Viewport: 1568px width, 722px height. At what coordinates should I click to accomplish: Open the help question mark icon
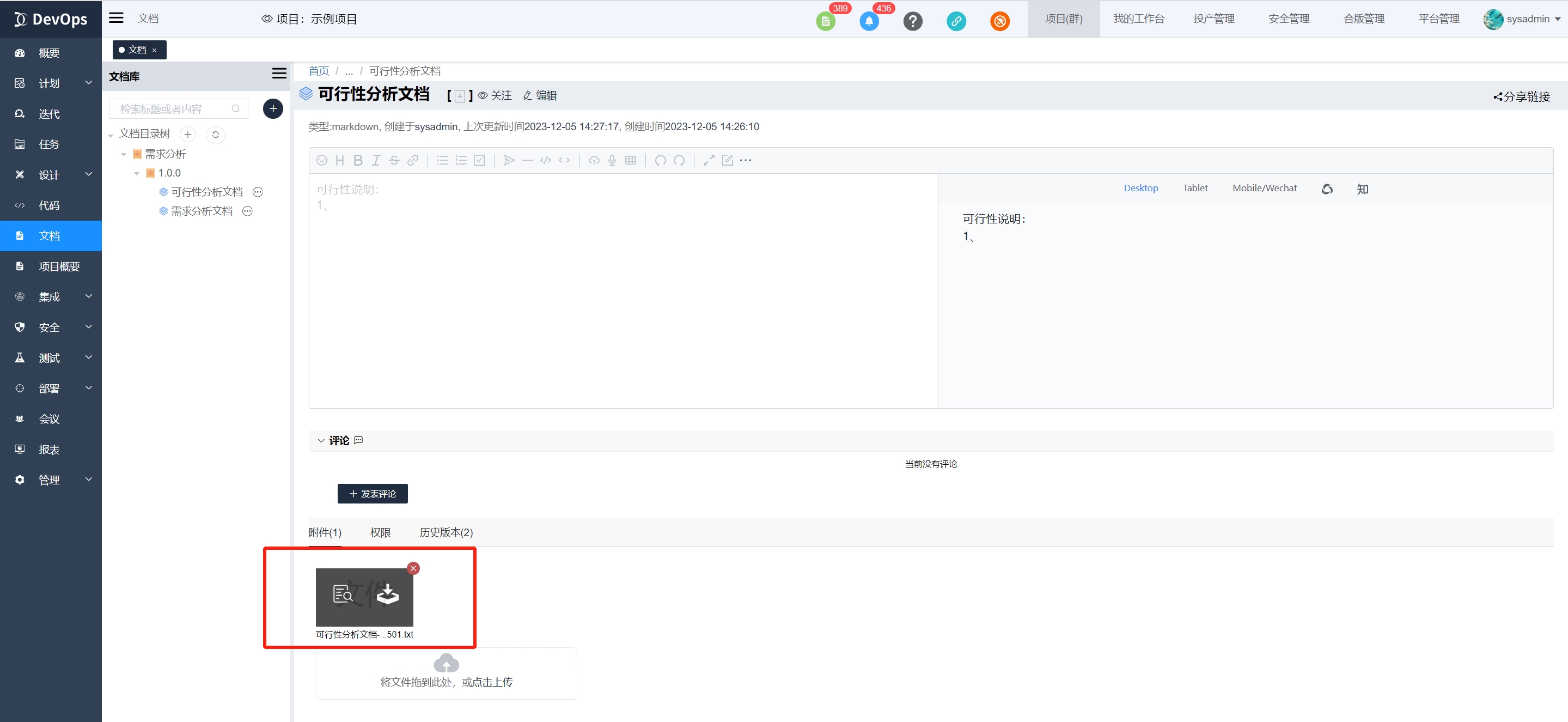[912, 21]
